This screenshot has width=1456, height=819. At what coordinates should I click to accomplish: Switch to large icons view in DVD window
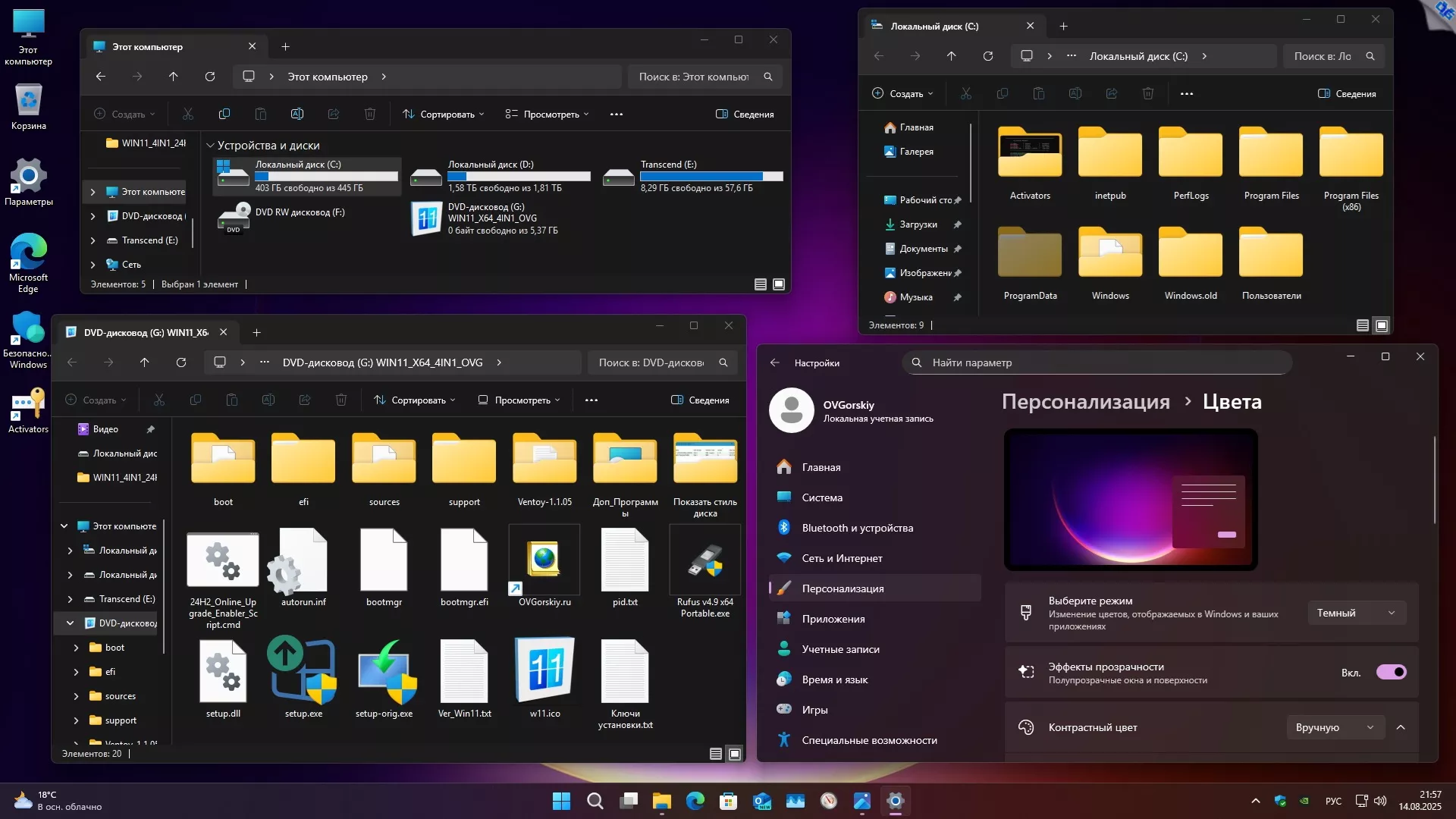point(735,754)
